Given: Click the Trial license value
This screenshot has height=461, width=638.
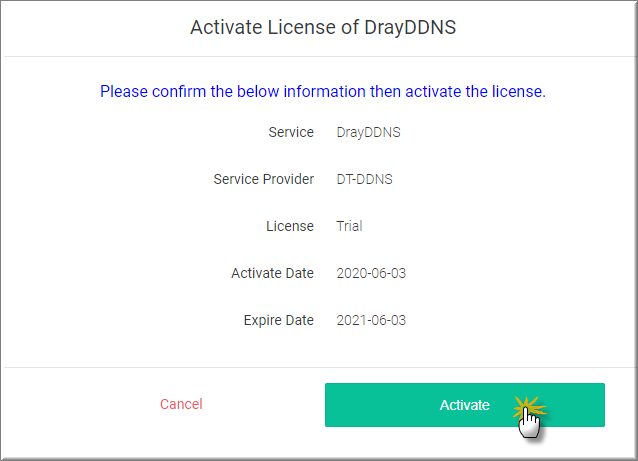Looking at the screenshot, I should 349,226.
